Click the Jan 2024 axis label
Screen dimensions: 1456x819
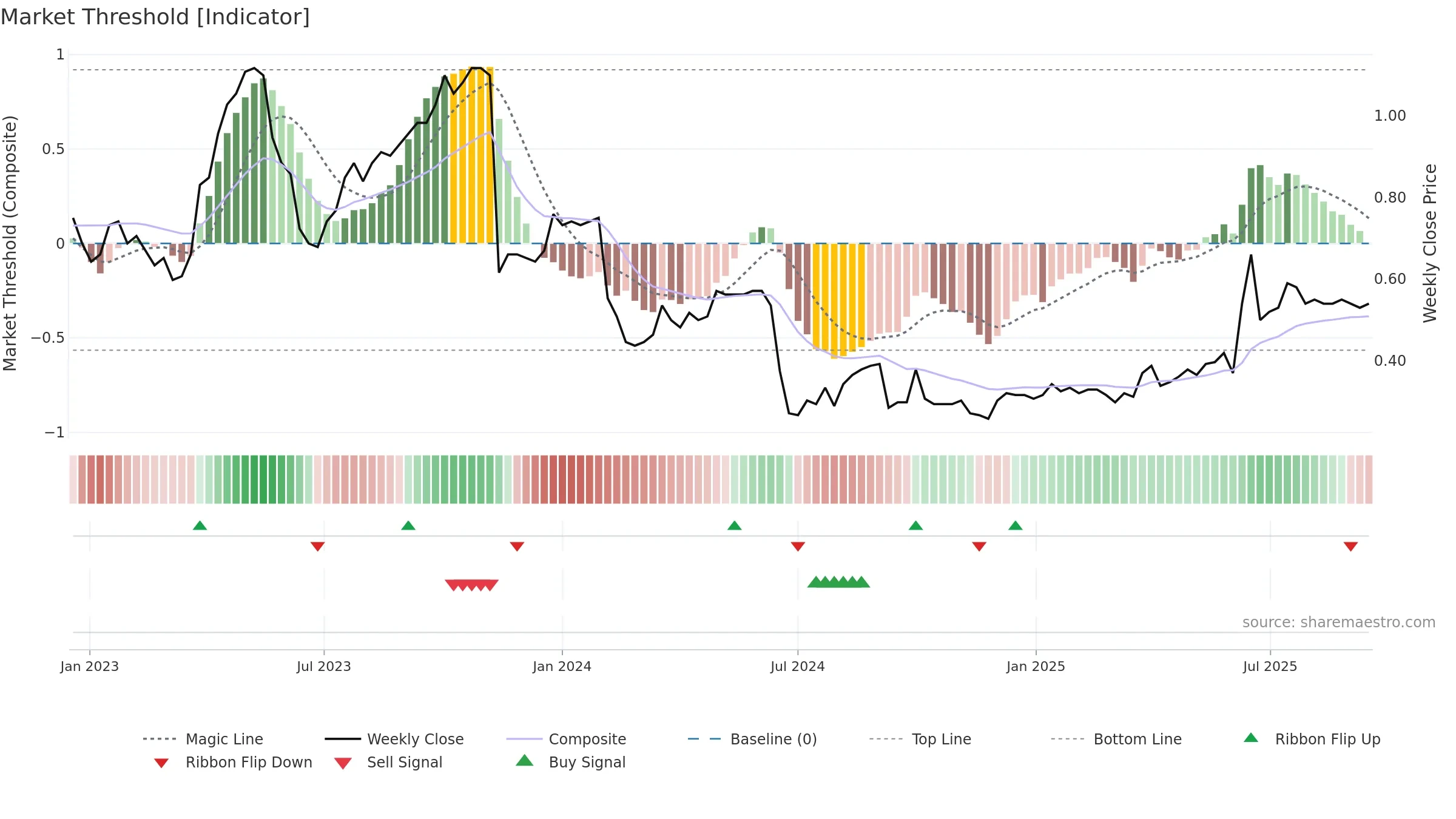point(562,666)
